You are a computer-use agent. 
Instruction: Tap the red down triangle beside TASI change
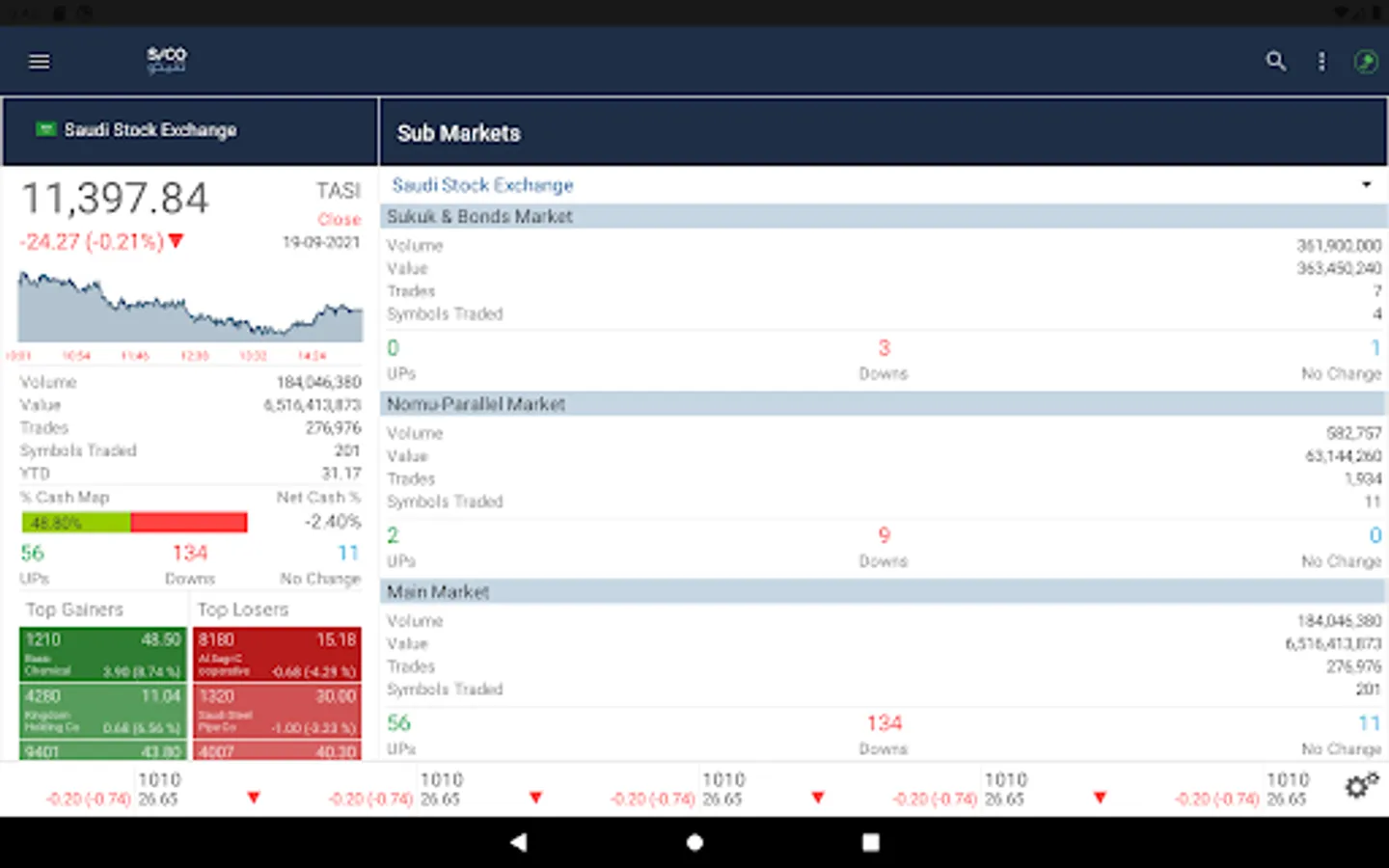click(x=176, y=241)
